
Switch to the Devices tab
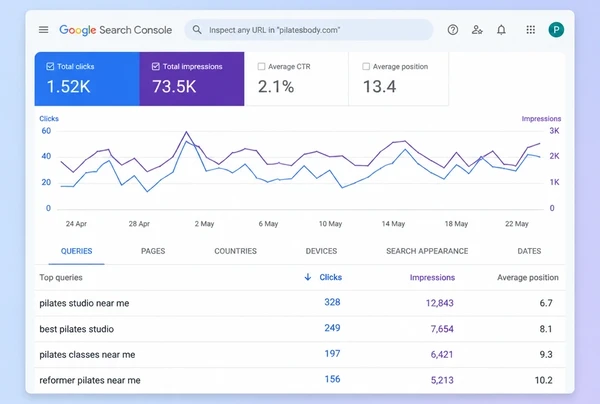(x=321, y=251)
